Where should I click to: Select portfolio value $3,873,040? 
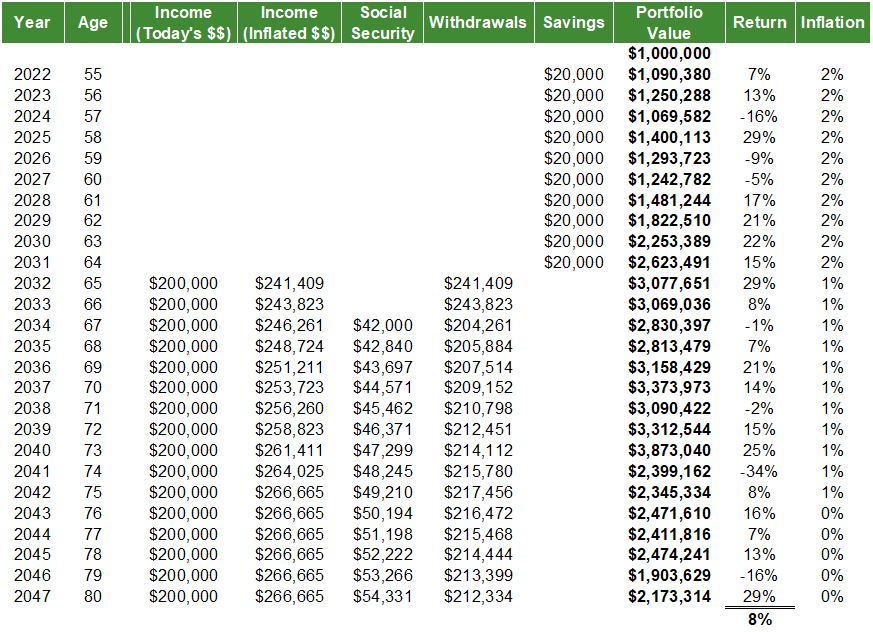coord(669,450)
